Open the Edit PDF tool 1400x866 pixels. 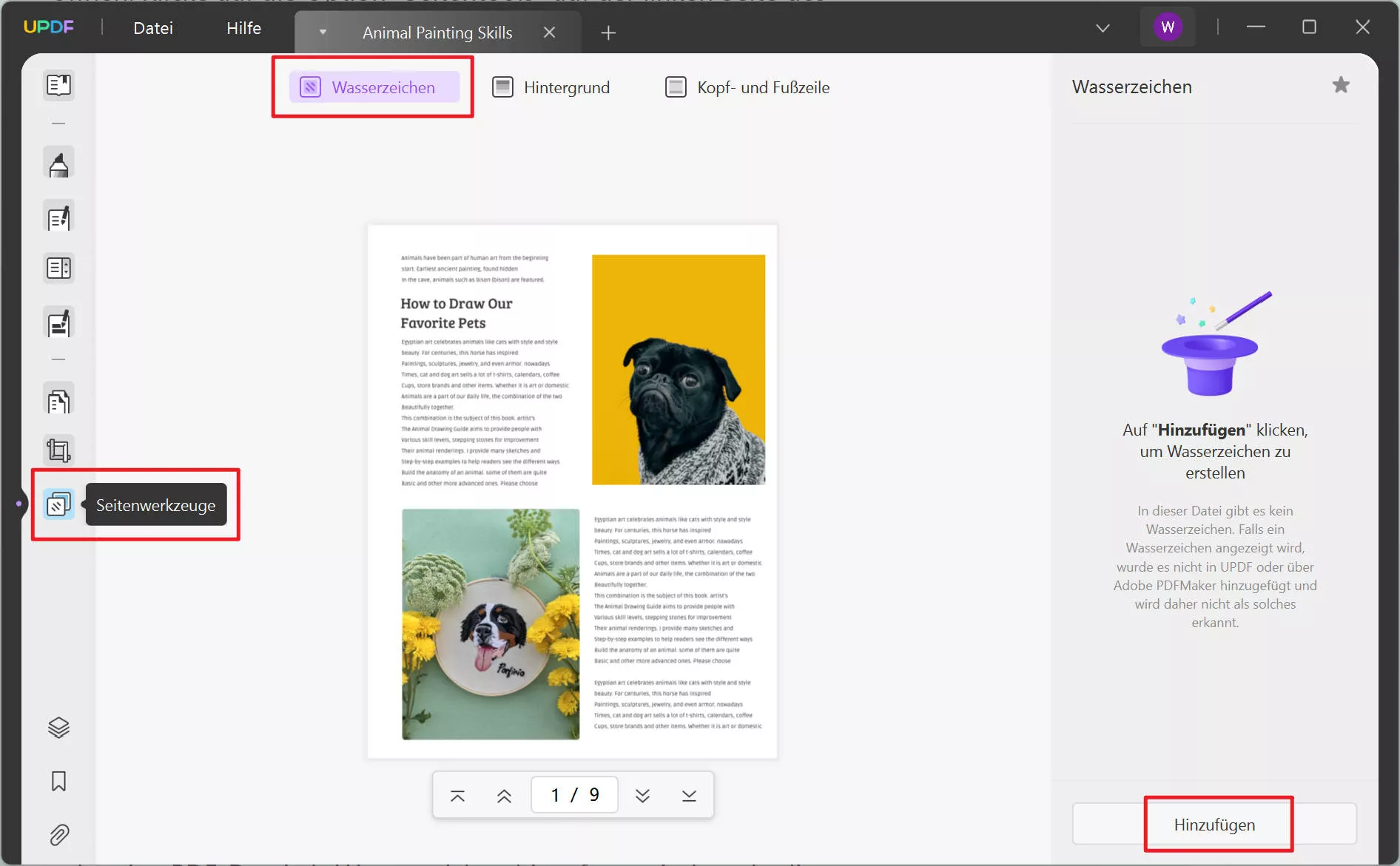click(58, 218)
